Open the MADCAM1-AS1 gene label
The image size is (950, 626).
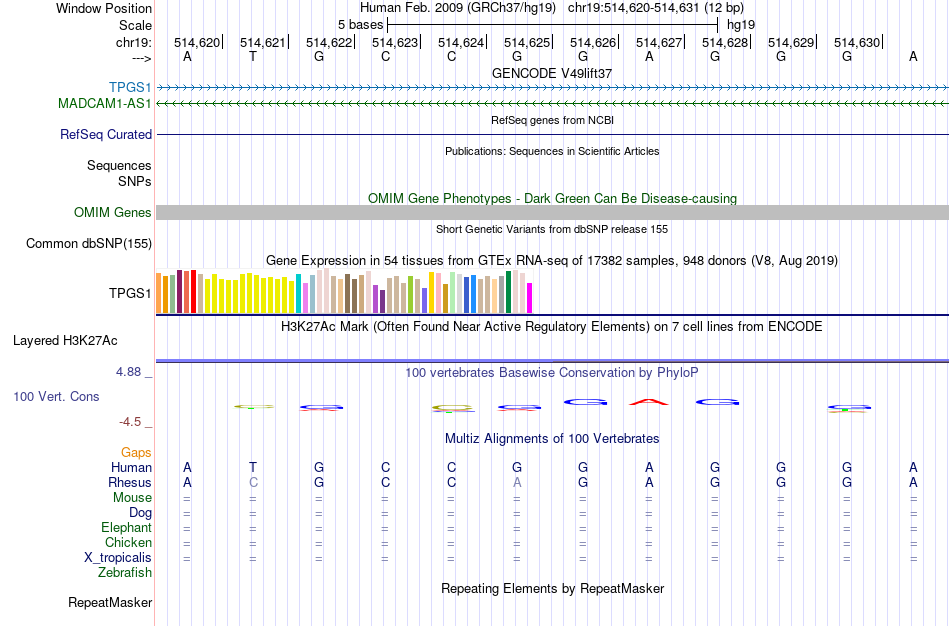(105, 104)
